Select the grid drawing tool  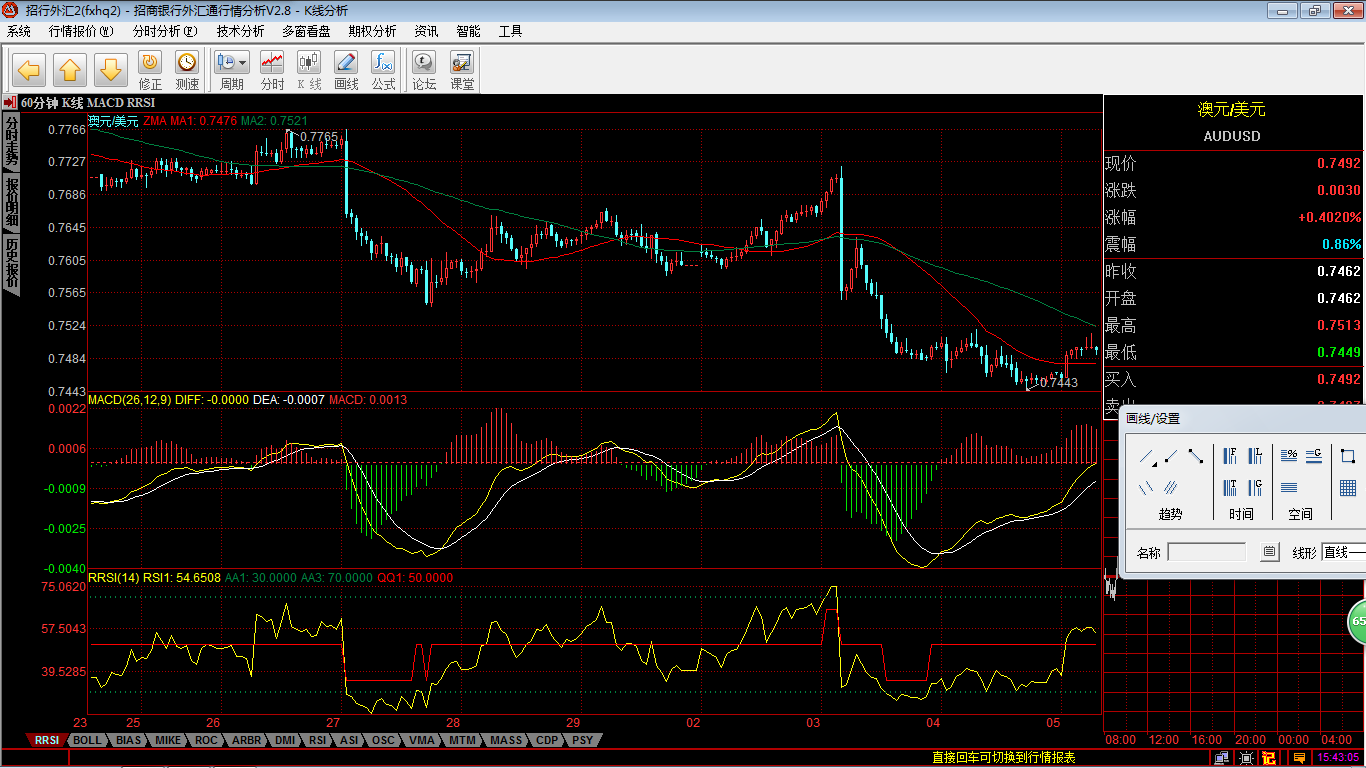click(x=1348, y=488)
